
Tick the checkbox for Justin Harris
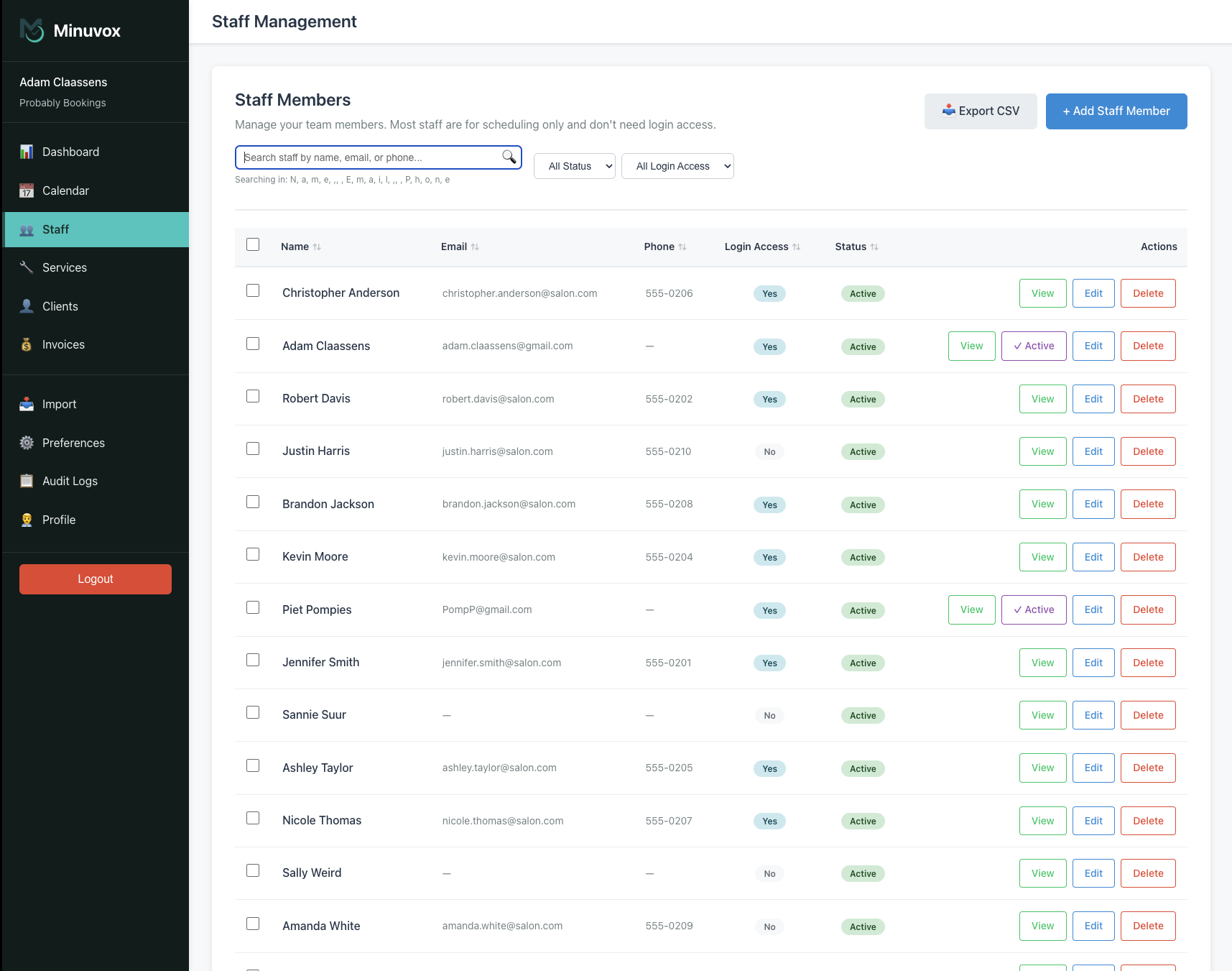pyautogui.click(x=253, y=448)
